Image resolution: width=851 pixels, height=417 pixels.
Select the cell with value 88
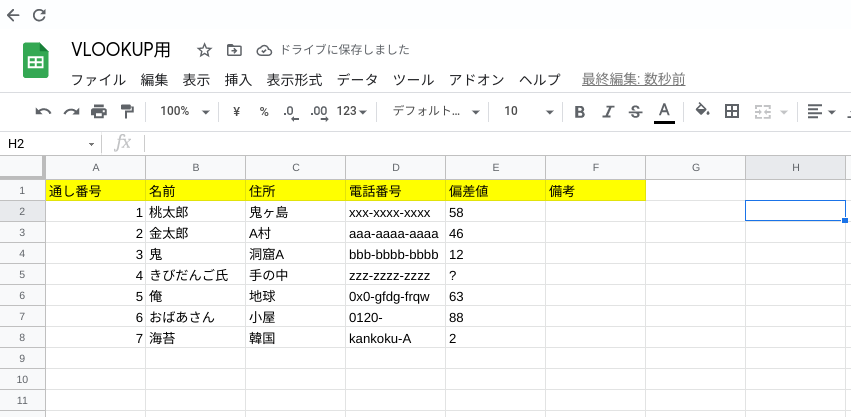pos(496,317)
